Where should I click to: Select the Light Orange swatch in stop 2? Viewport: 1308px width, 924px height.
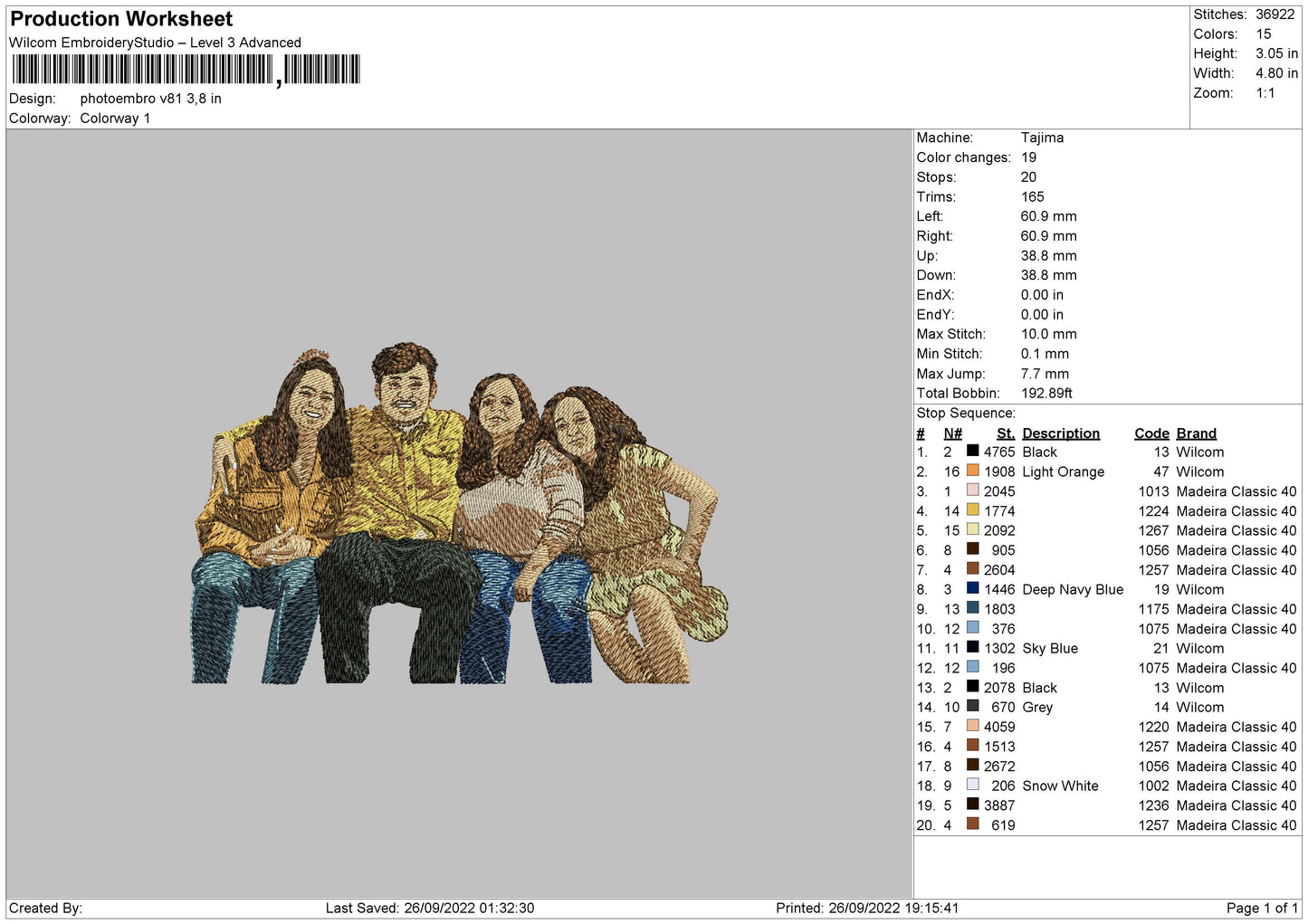tap(972, 472)
